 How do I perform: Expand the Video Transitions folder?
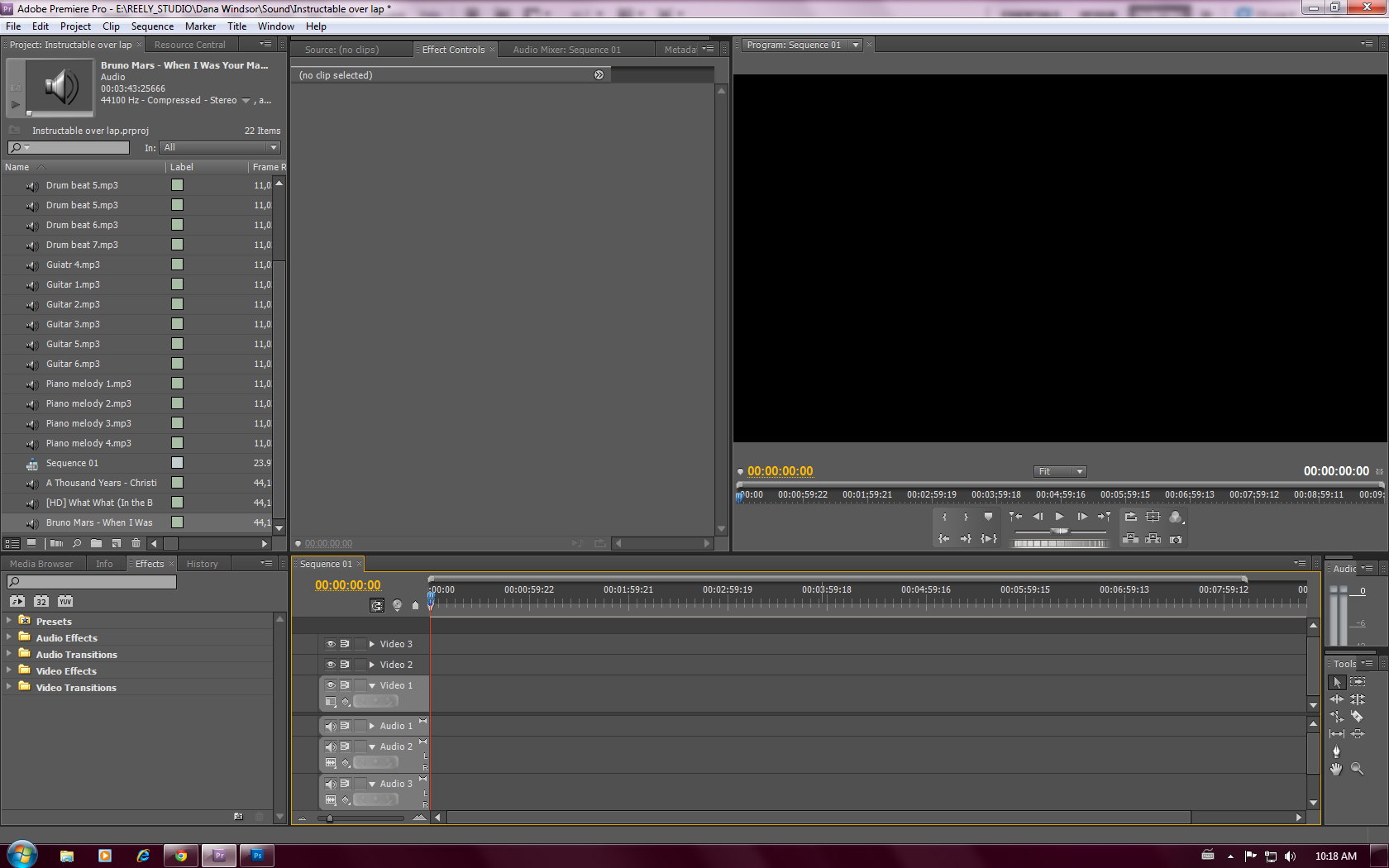coord(9,686)
